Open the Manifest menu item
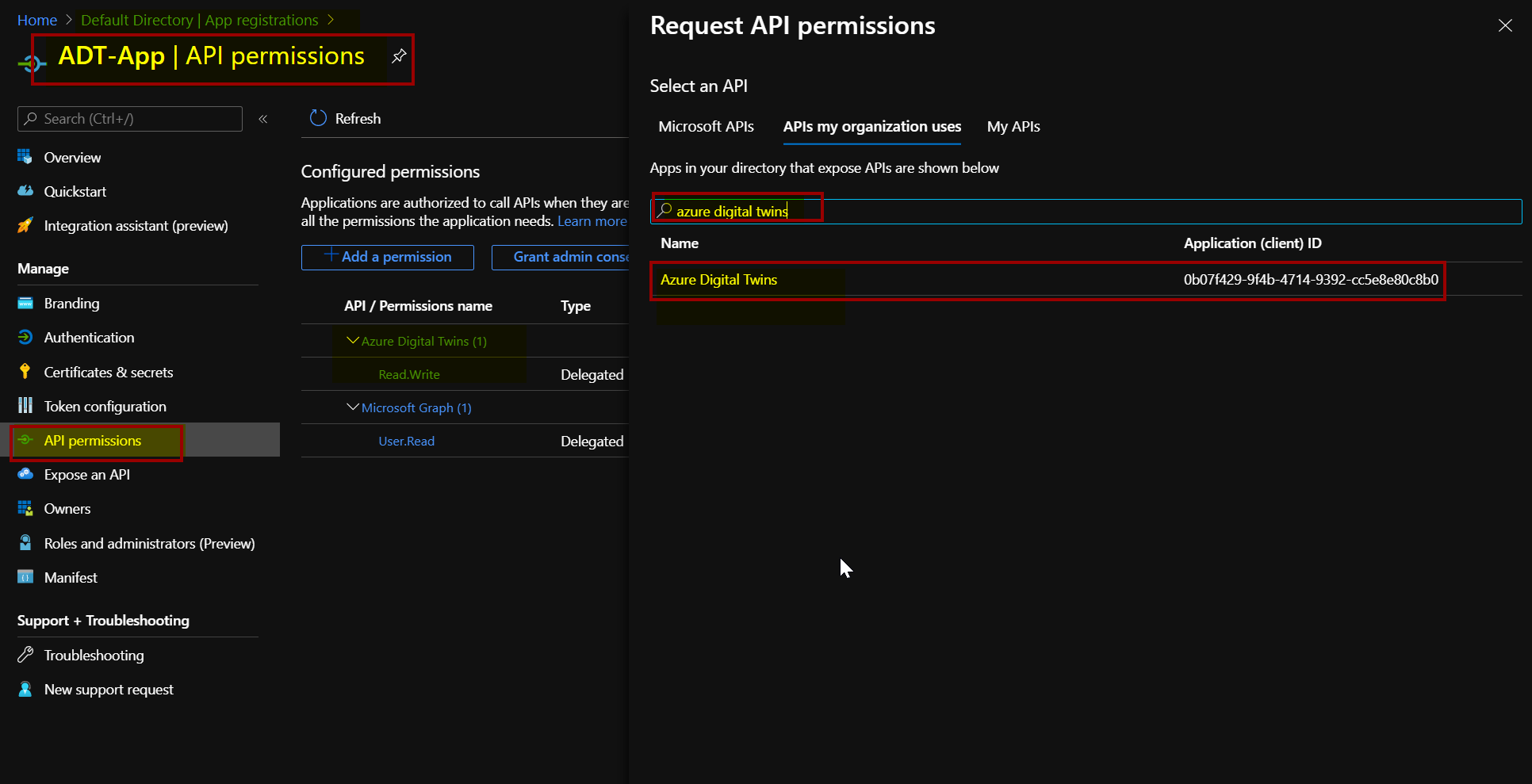 (x=71, y=577)
